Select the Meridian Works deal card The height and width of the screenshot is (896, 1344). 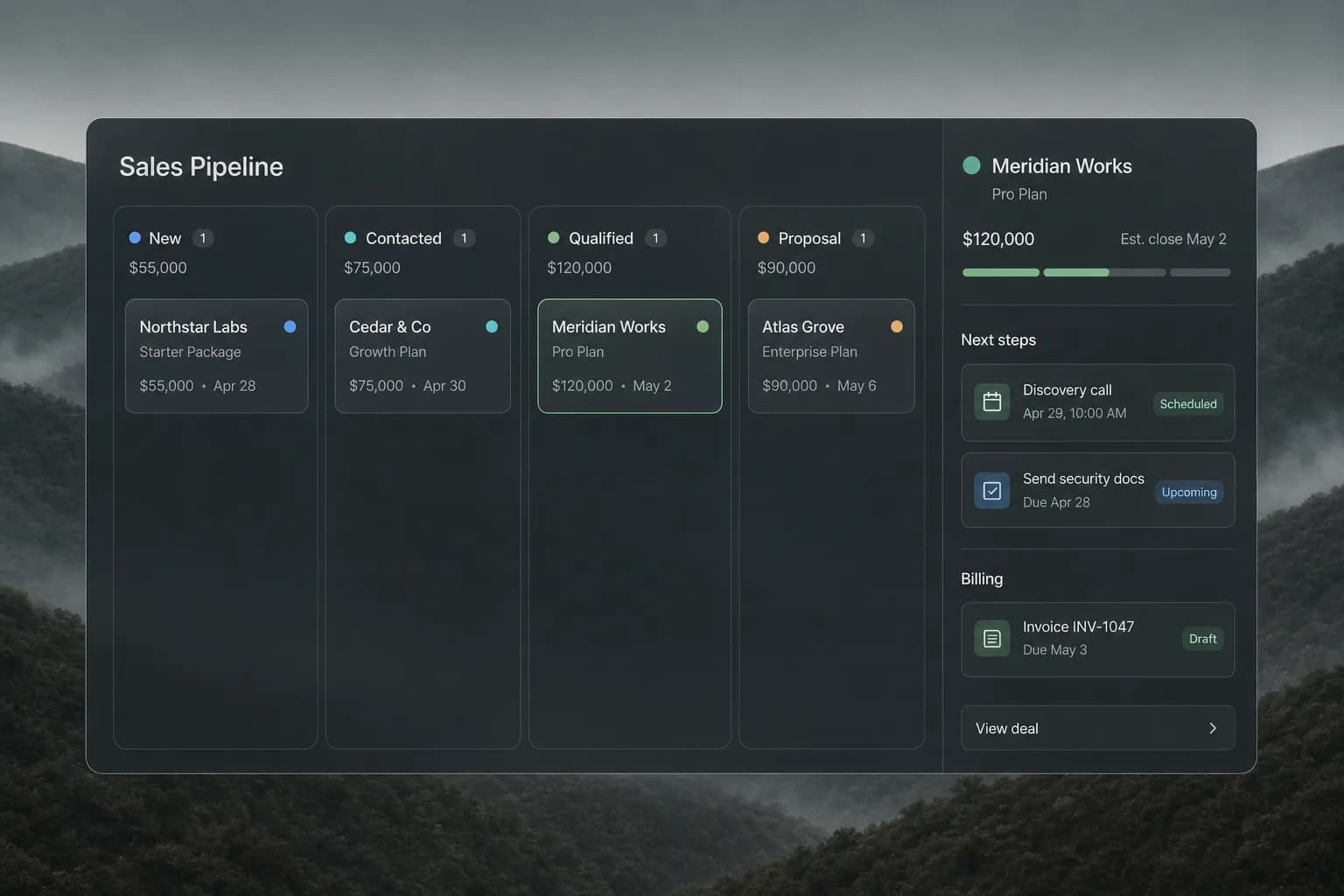coord(630,356)
